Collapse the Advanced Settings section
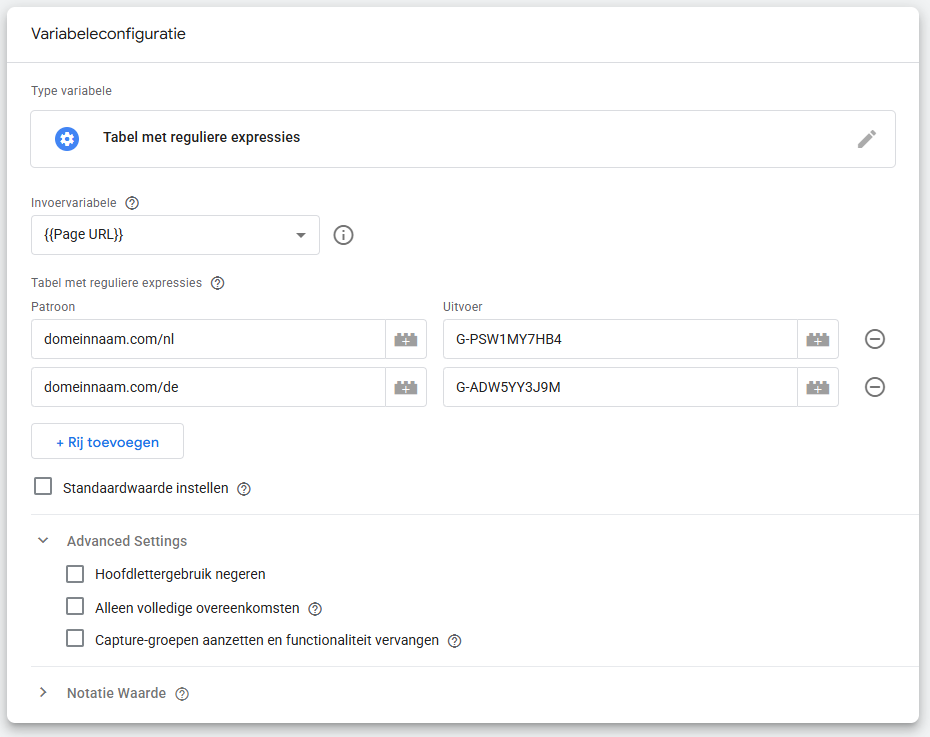Screen dimensions: 930x737 click(43, 541)
